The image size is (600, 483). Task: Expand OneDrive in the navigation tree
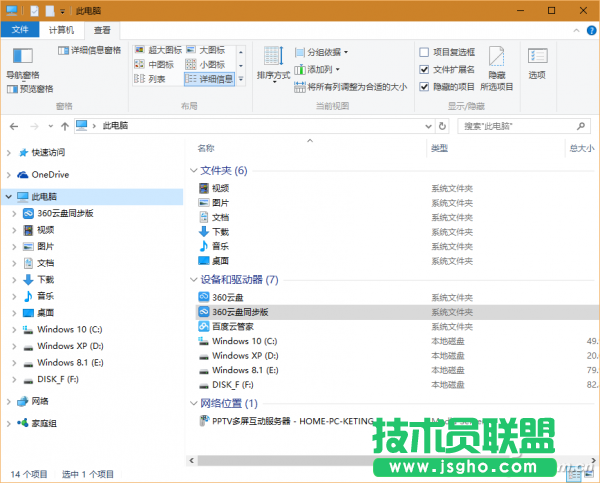9,175
